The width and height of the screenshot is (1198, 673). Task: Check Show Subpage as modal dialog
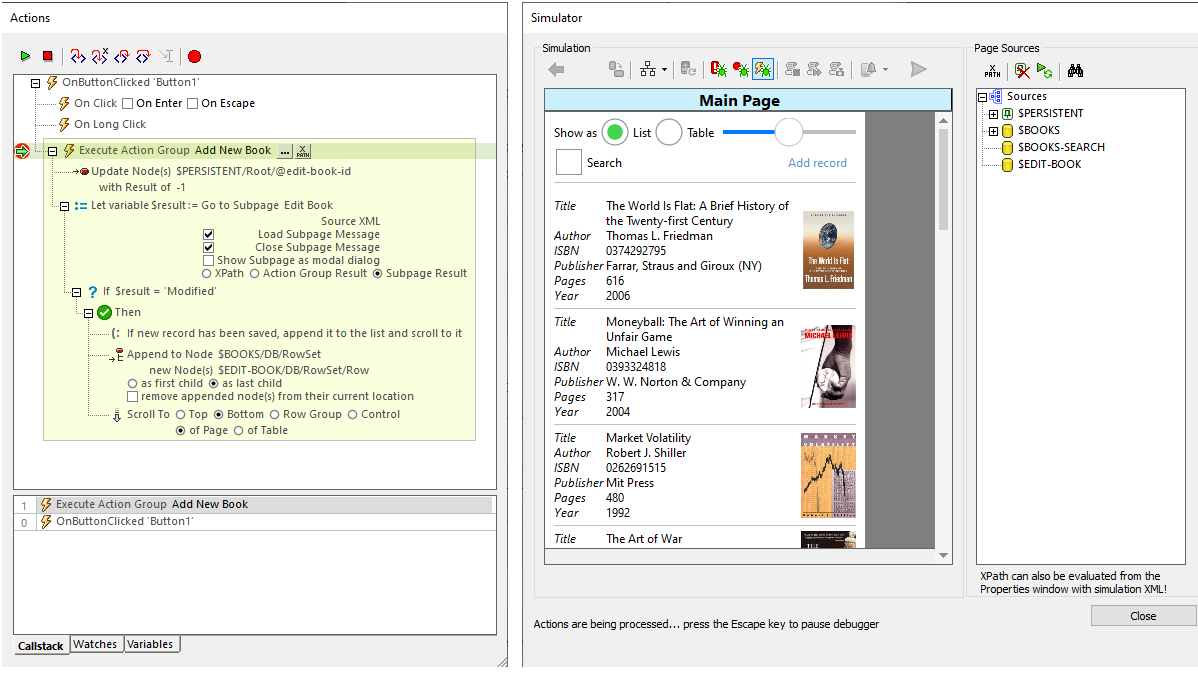pos(209,260)
